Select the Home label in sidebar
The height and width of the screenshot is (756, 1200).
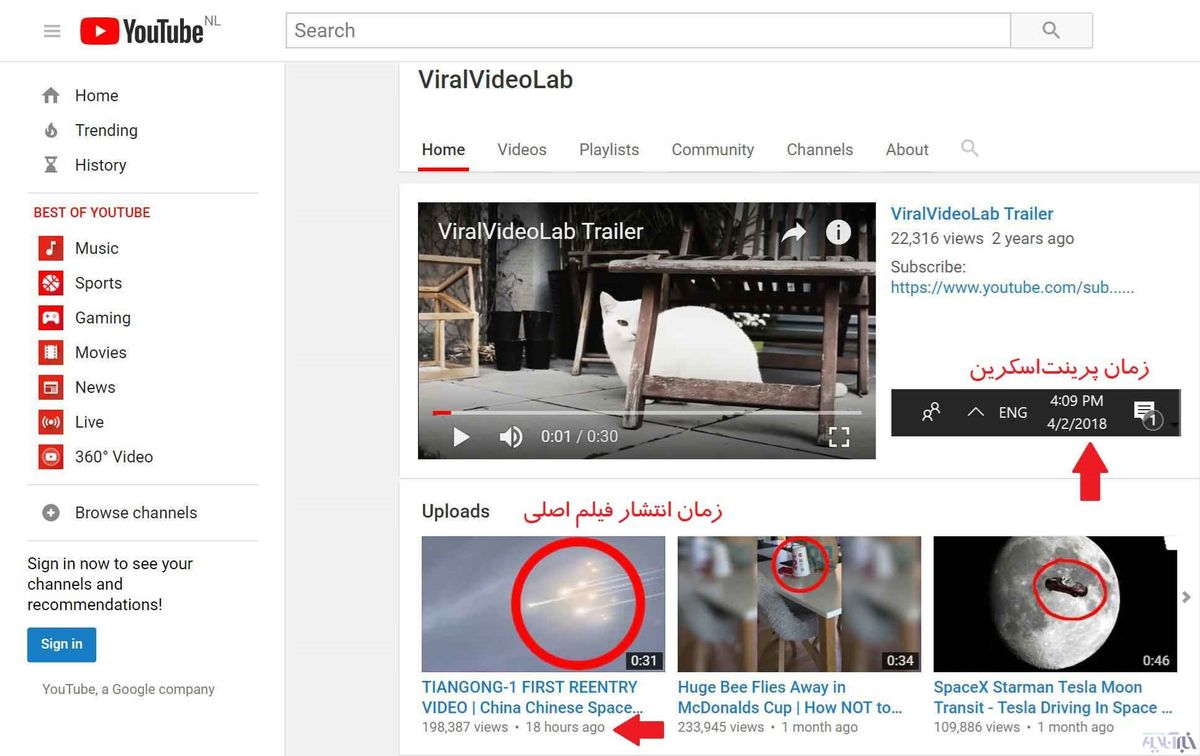pyautogui.click(x=97, y=96)
